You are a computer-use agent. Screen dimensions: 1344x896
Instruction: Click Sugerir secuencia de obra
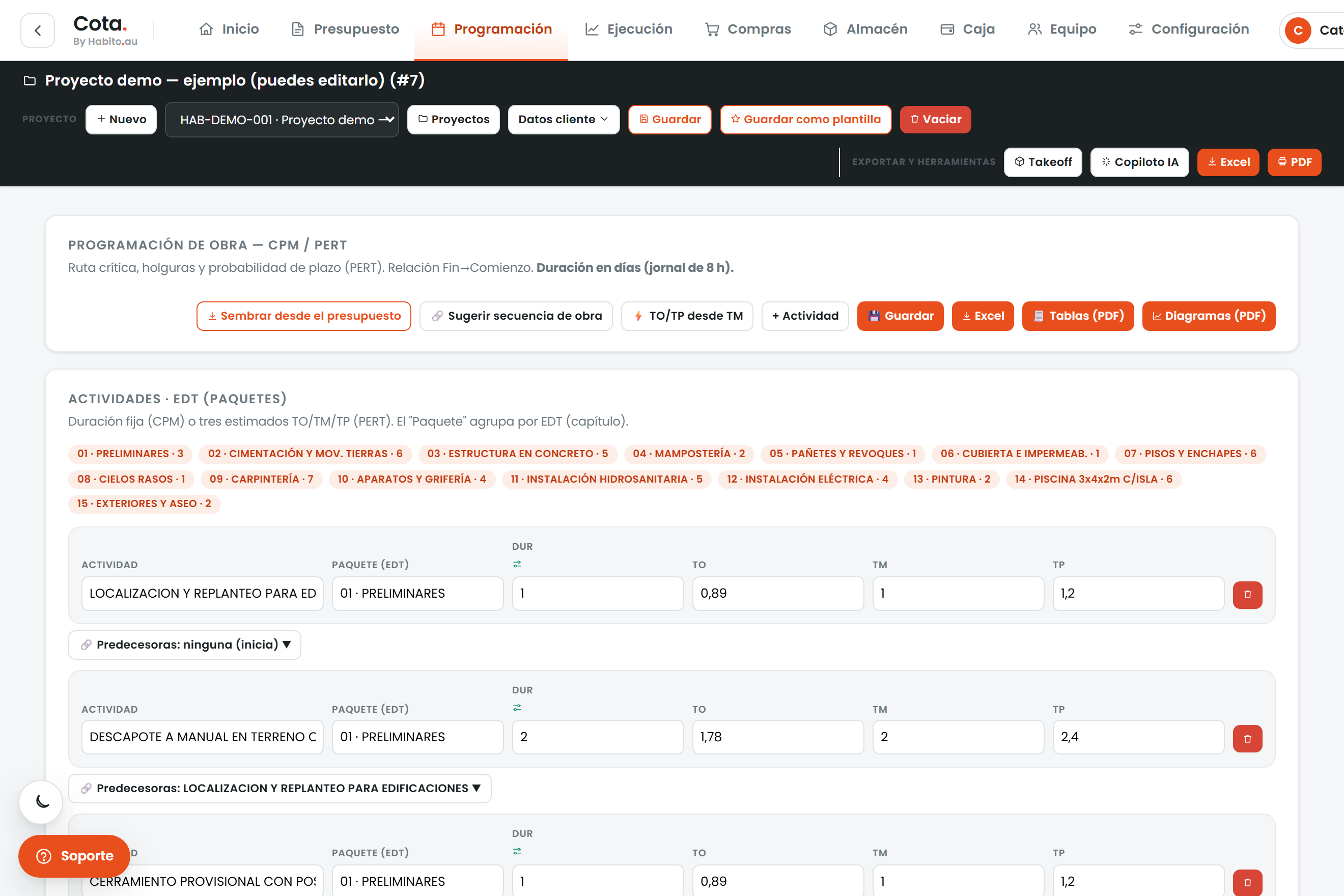coord(516,316)
